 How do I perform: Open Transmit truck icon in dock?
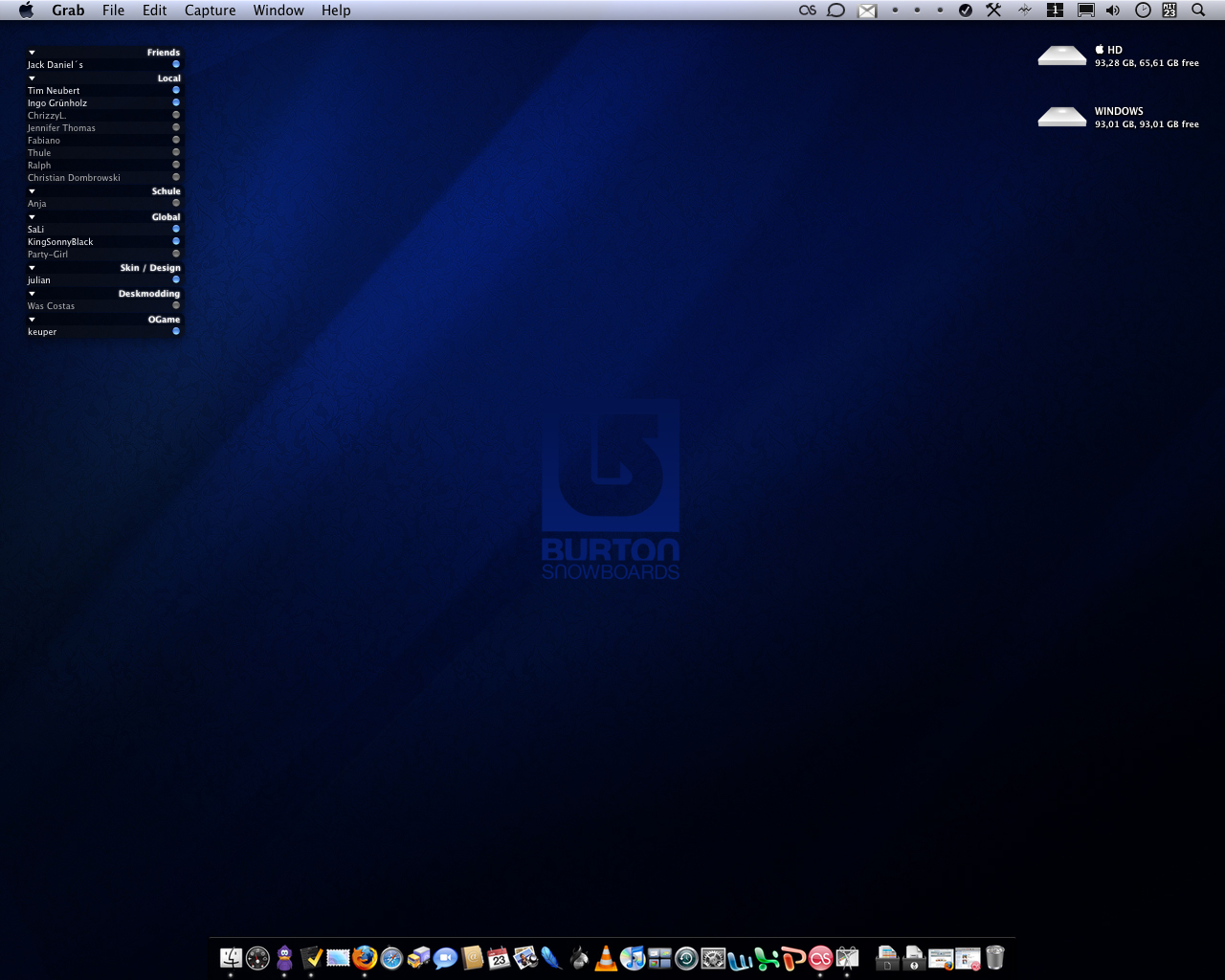coord(418,958)
